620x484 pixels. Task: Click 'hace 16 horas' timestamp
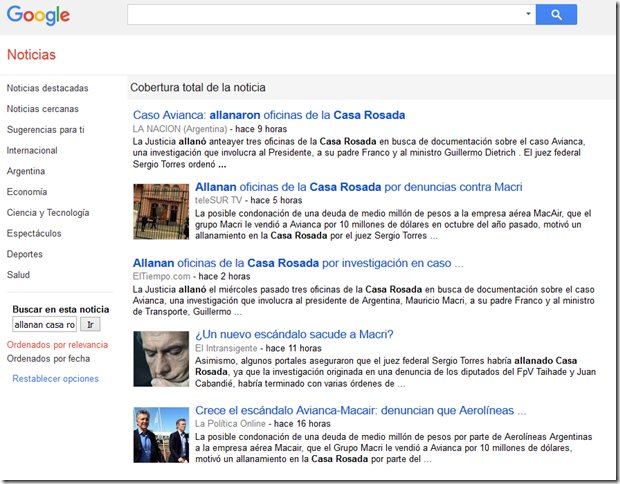302,424
